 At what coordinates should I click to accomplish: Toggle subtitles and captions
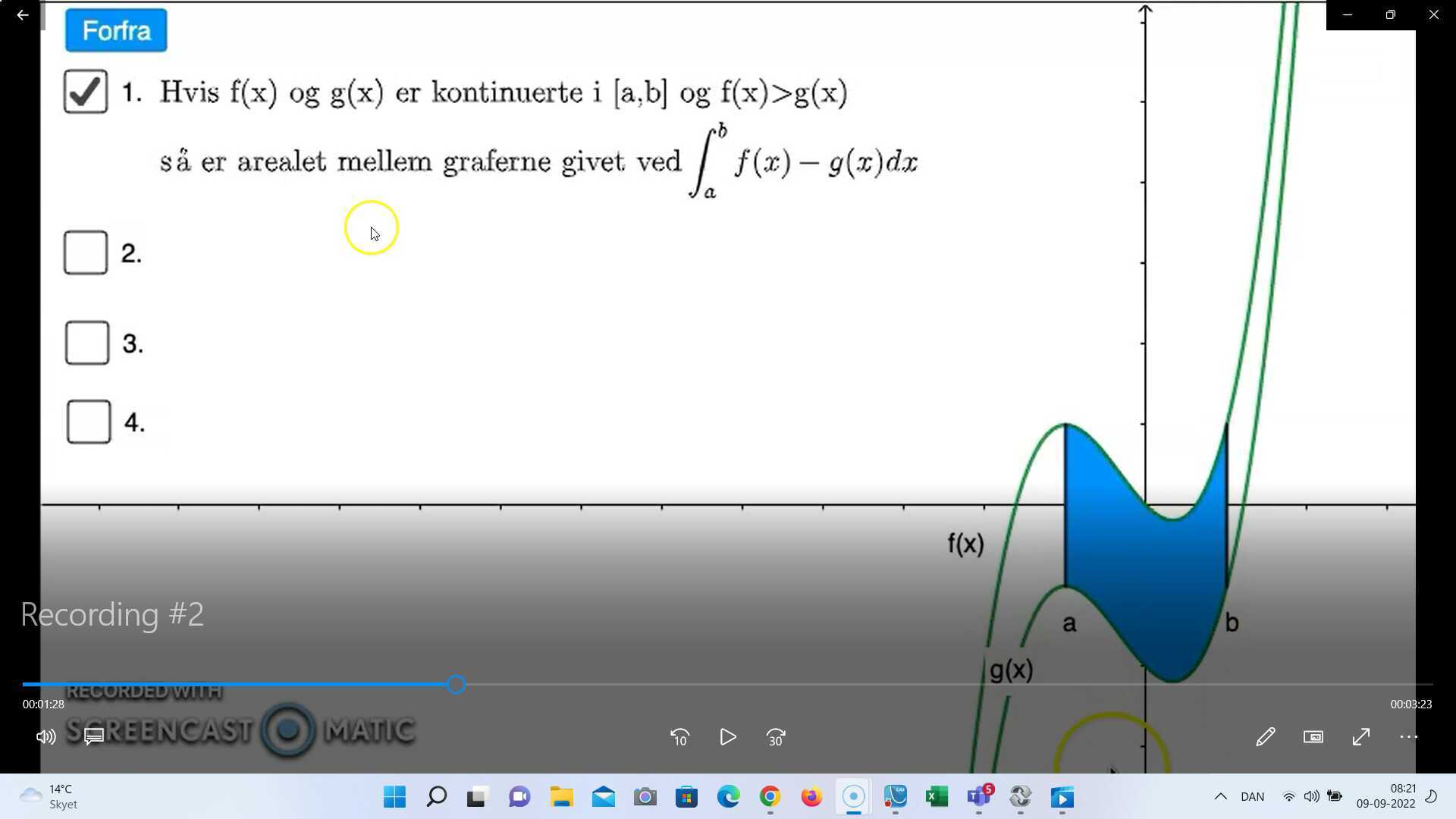point(94,737)
